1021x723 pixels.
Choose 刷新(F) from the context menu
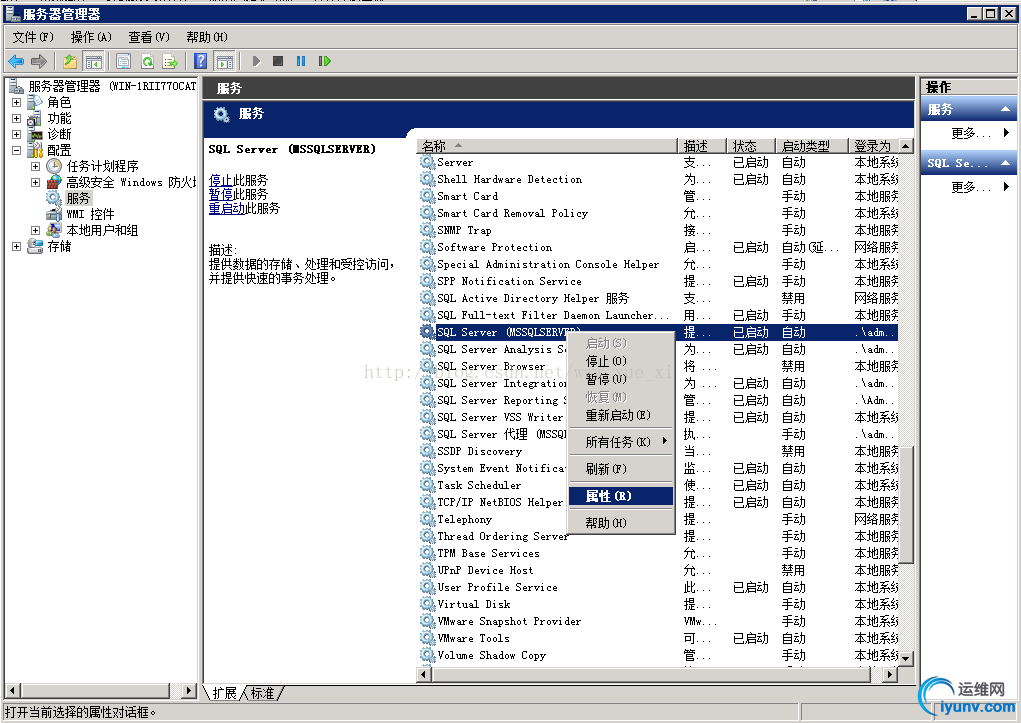point(621,469)
